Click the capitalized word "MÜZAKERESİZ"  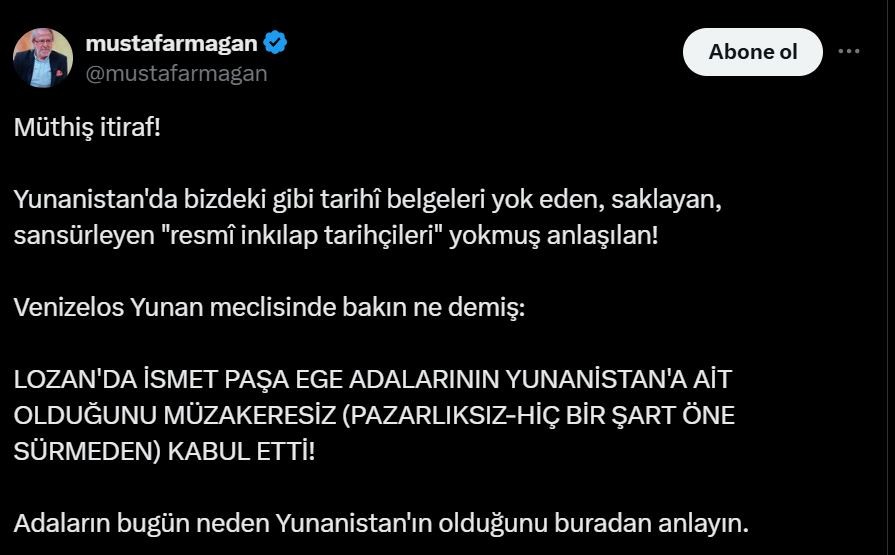(249, 416)
